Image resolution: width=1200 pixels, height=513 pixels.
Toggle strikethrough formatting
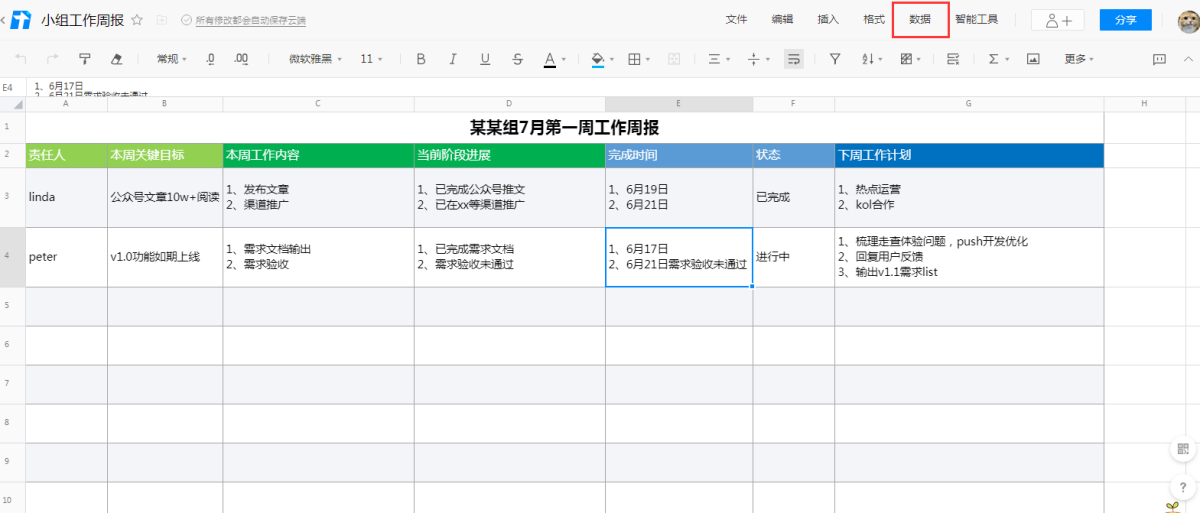(517, 59)
